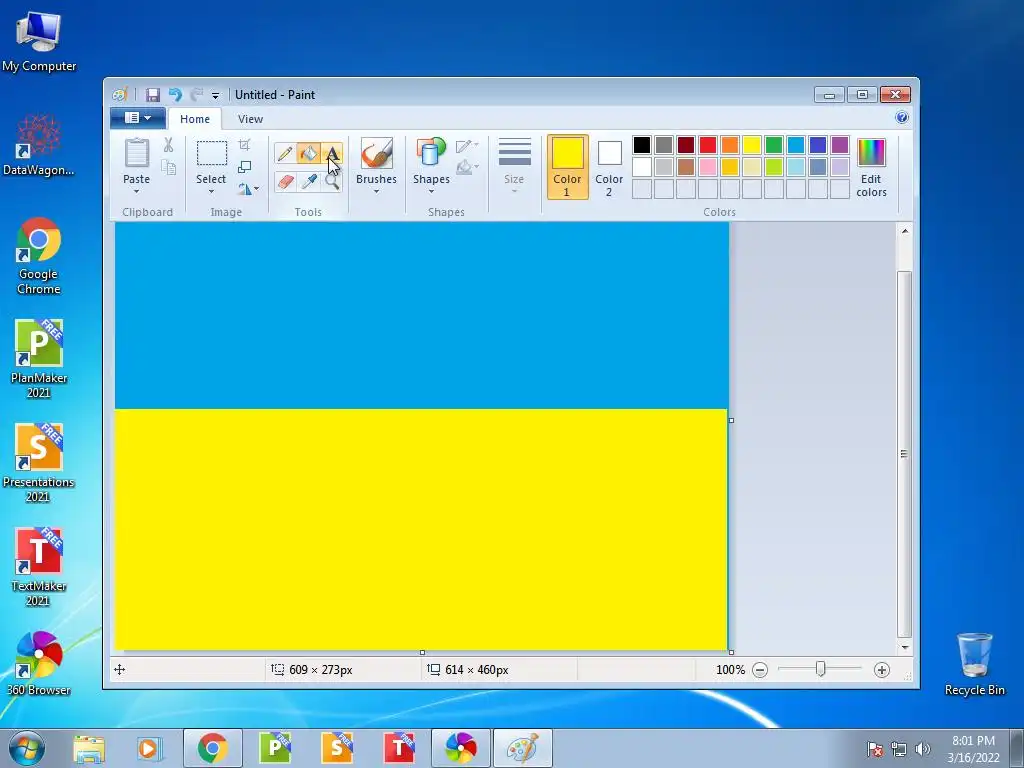Pick the orange color swatch
This screenshot has width=1024, height=768.
pos(729,144)
